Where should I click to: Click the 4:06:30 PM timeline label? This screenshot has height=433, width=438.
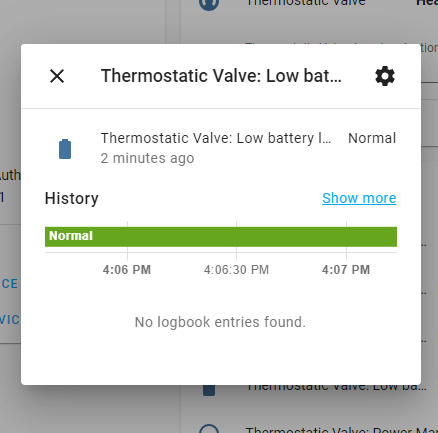[x=236, y=270]
